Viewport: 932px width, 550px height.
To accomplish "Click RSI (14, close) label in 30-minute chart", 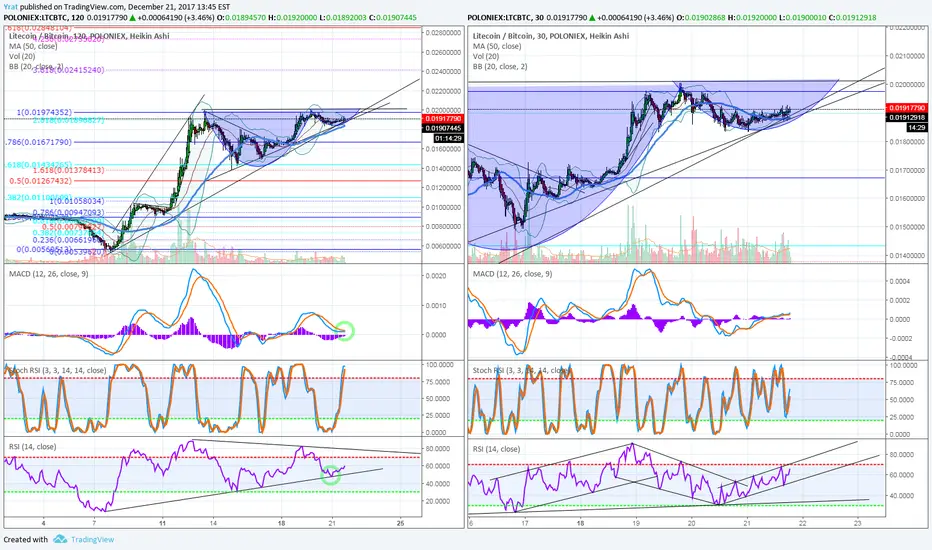I will coord(496,449).
